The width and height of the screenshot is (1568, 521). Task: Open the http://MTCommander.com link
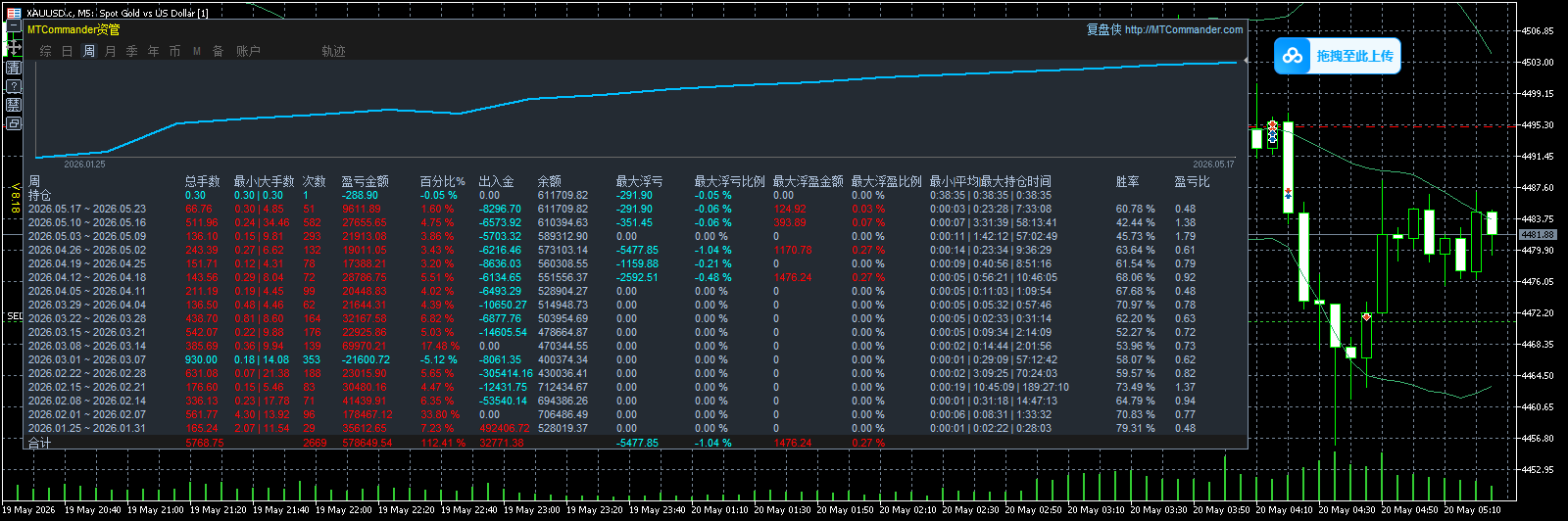pos(1184,29)
